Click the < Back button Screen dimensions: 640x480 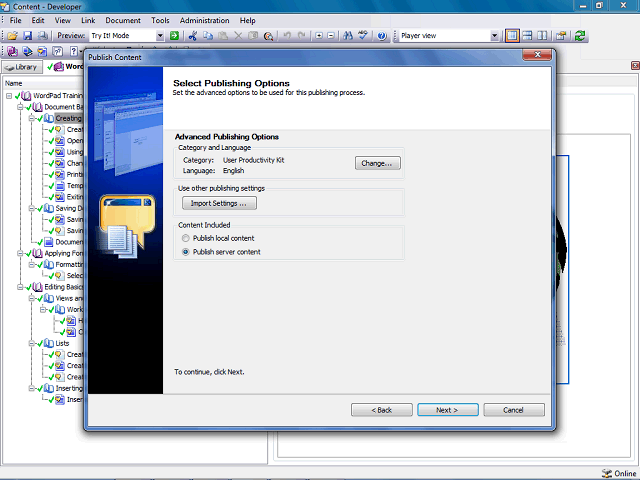(x=382, y=410)
